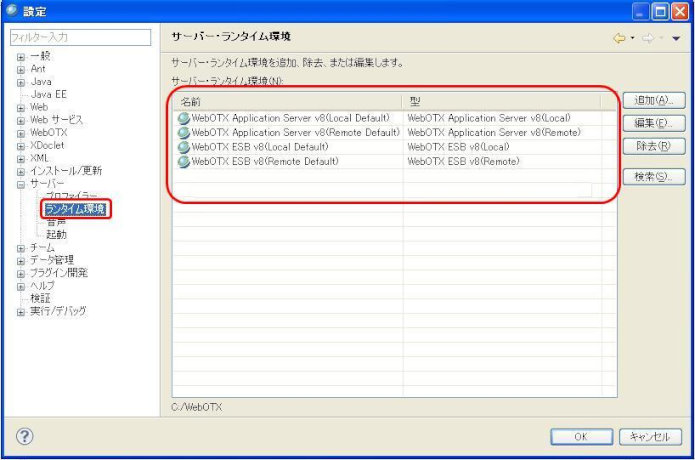Collapse the サーバー tree node
Image resolution: width=695 pixels, height=460 pixels.
pos(20,185)
